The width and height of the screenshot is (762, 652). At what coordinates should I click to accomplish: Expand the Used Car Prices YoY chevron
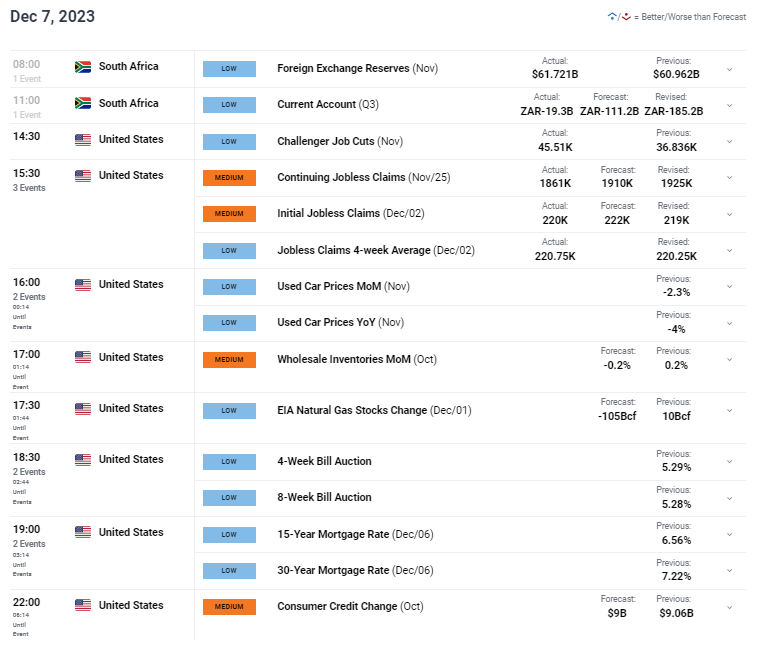729,323
